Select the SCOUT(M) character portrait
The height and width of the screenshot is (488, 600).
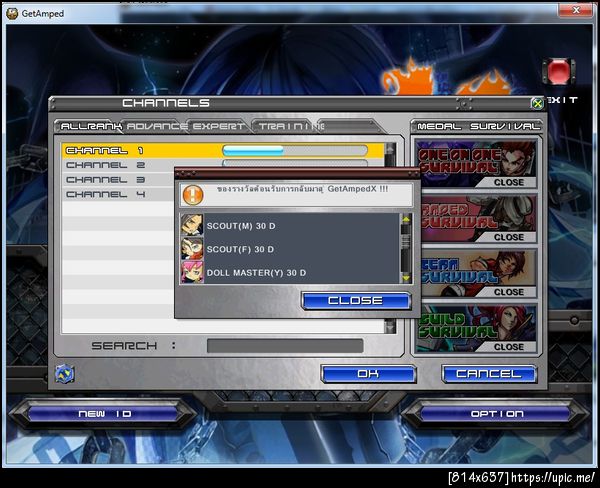click(x=192, y=225)
